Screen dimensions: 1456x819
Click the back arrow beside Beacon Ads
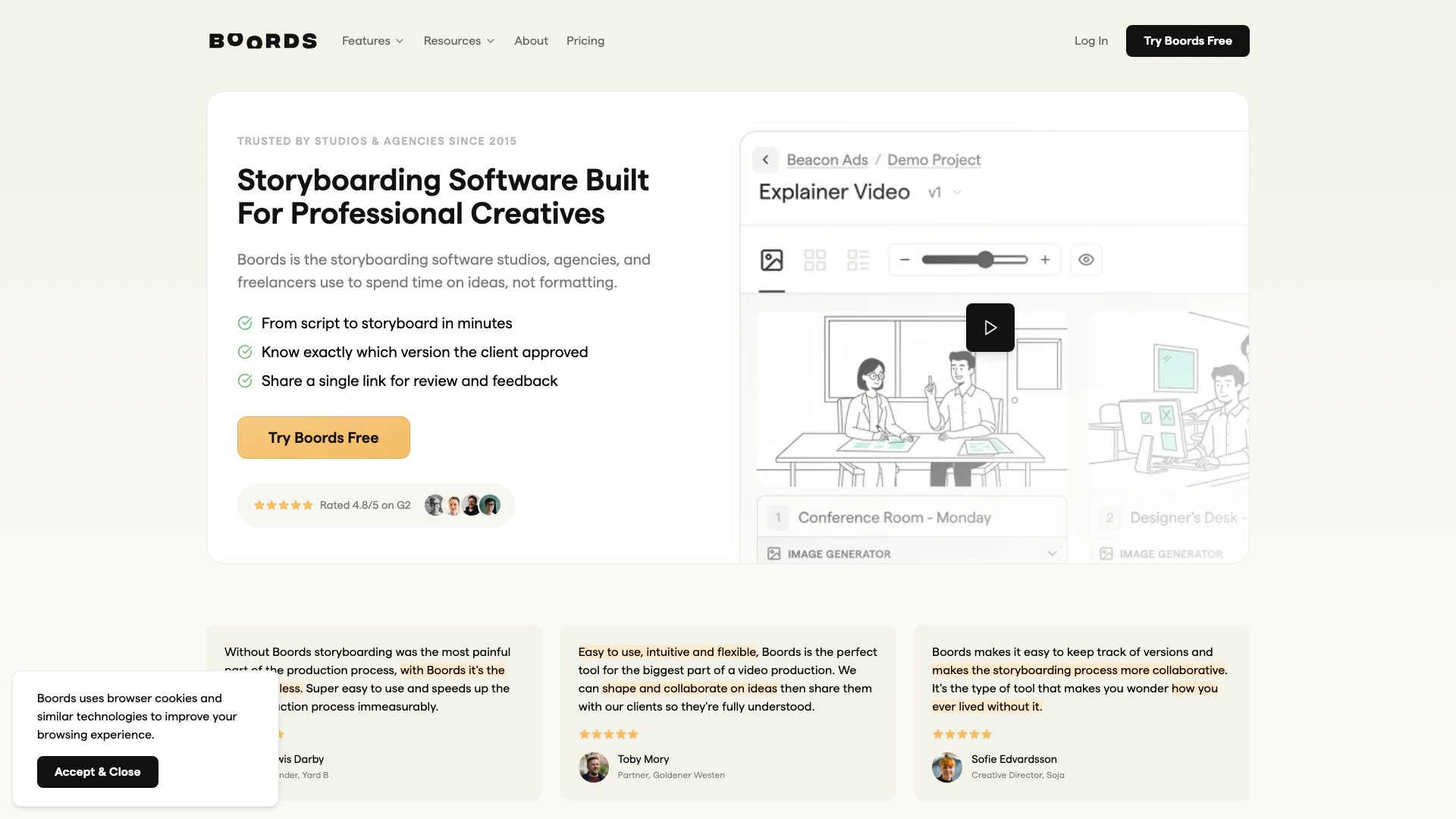click(765, 160)
